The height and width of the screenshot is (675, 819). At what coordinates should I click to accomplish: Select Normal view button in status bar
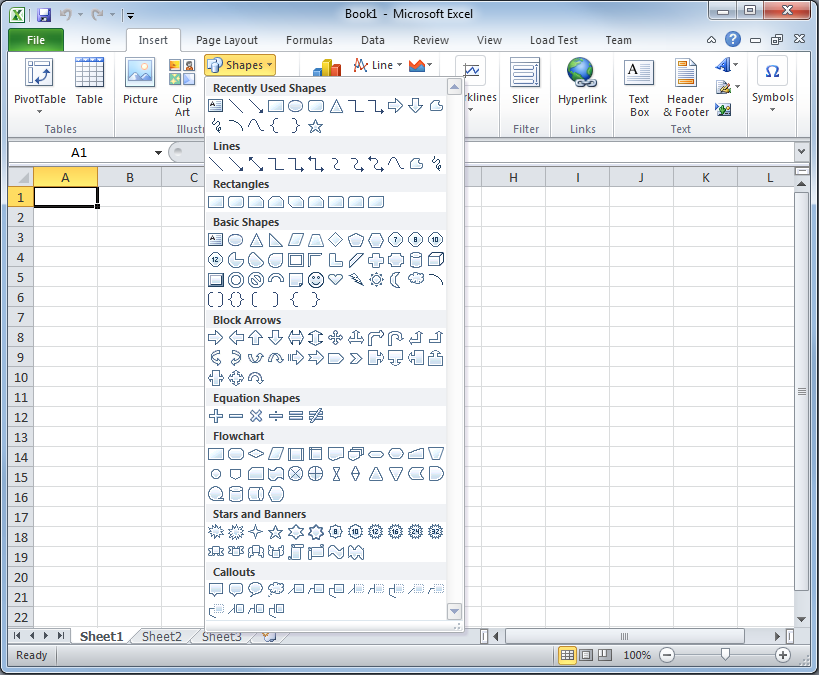click(x=567, y=655)
